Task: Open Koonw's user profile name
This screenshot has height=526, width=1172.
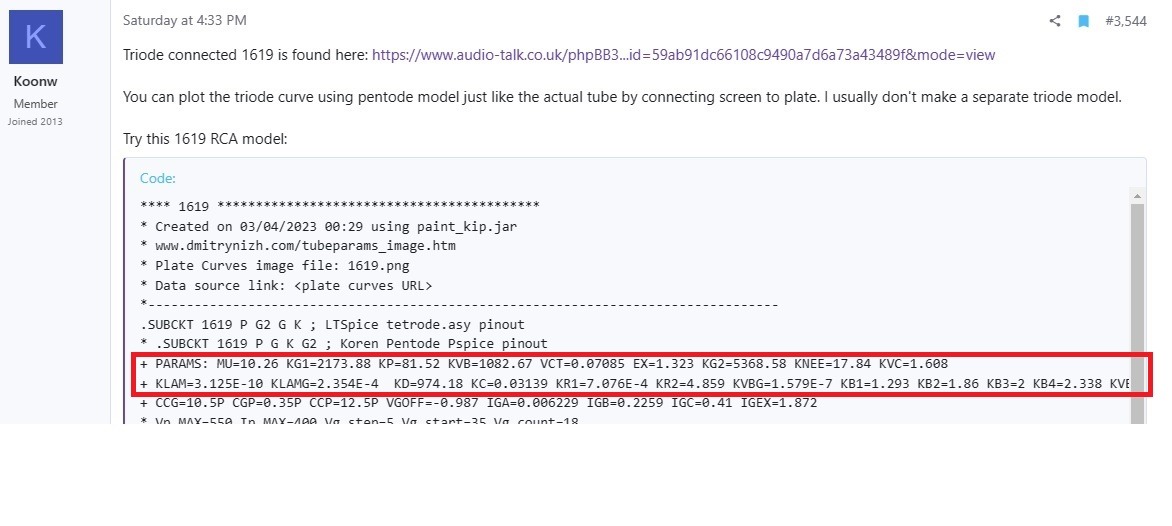Action: point(35,81)
